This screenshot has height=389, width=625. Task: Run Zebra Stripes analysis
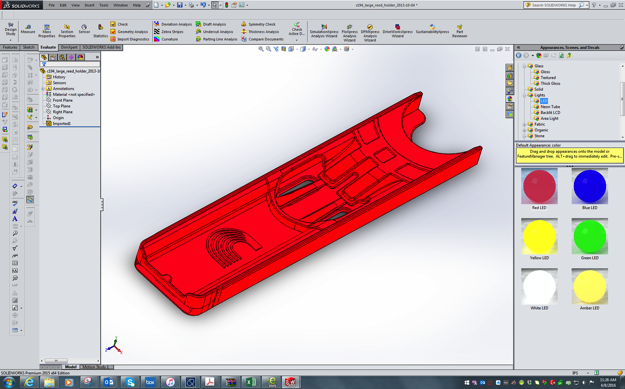click(x=169, y=31)
